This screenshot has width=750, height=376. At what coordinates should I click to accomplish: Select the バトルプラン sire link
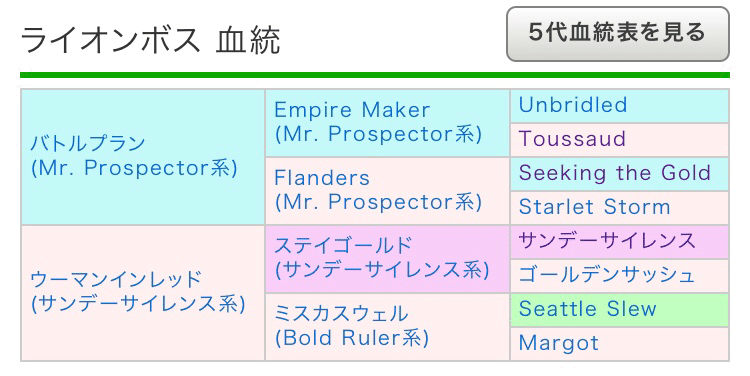coord(88,144)
